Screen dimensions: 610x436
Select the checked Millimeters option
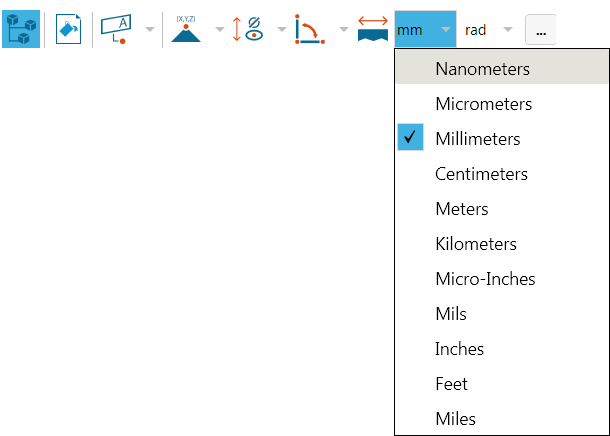tap(477, 139)
